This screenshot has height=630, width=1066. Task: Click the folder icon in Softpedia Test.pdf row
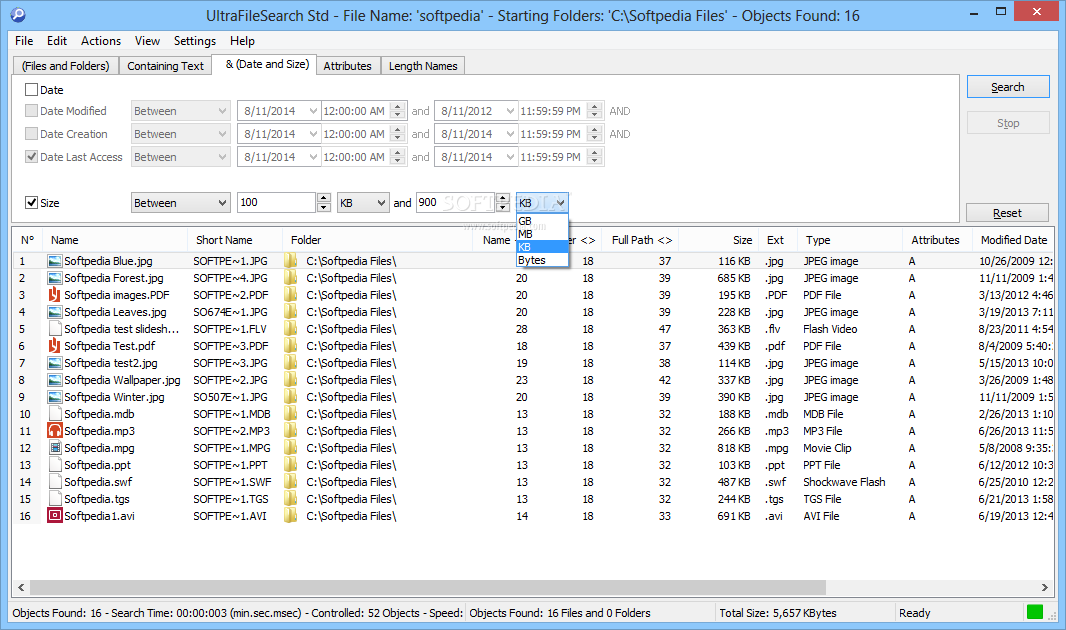291,346
